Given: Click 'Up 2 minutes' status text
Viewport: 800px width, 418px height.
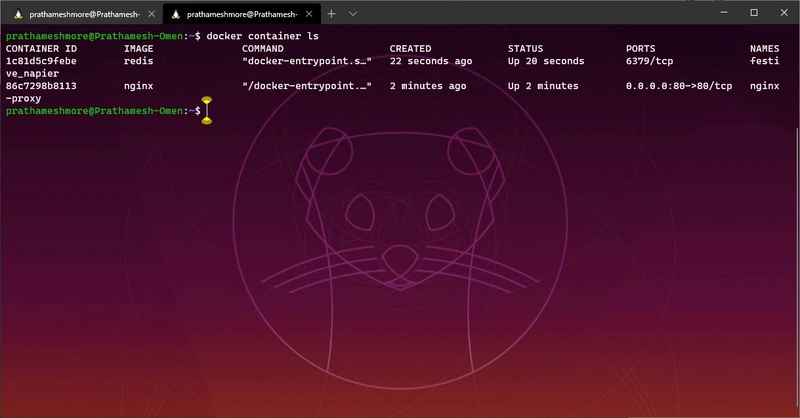Looking at the screenshot, I should (543, 86).
